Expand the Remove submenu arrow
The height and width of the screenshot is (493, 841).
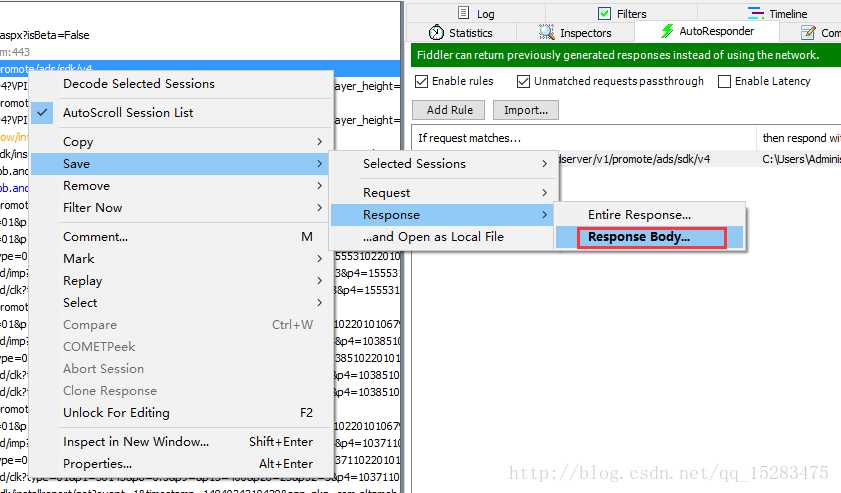[x=319, y=186]
